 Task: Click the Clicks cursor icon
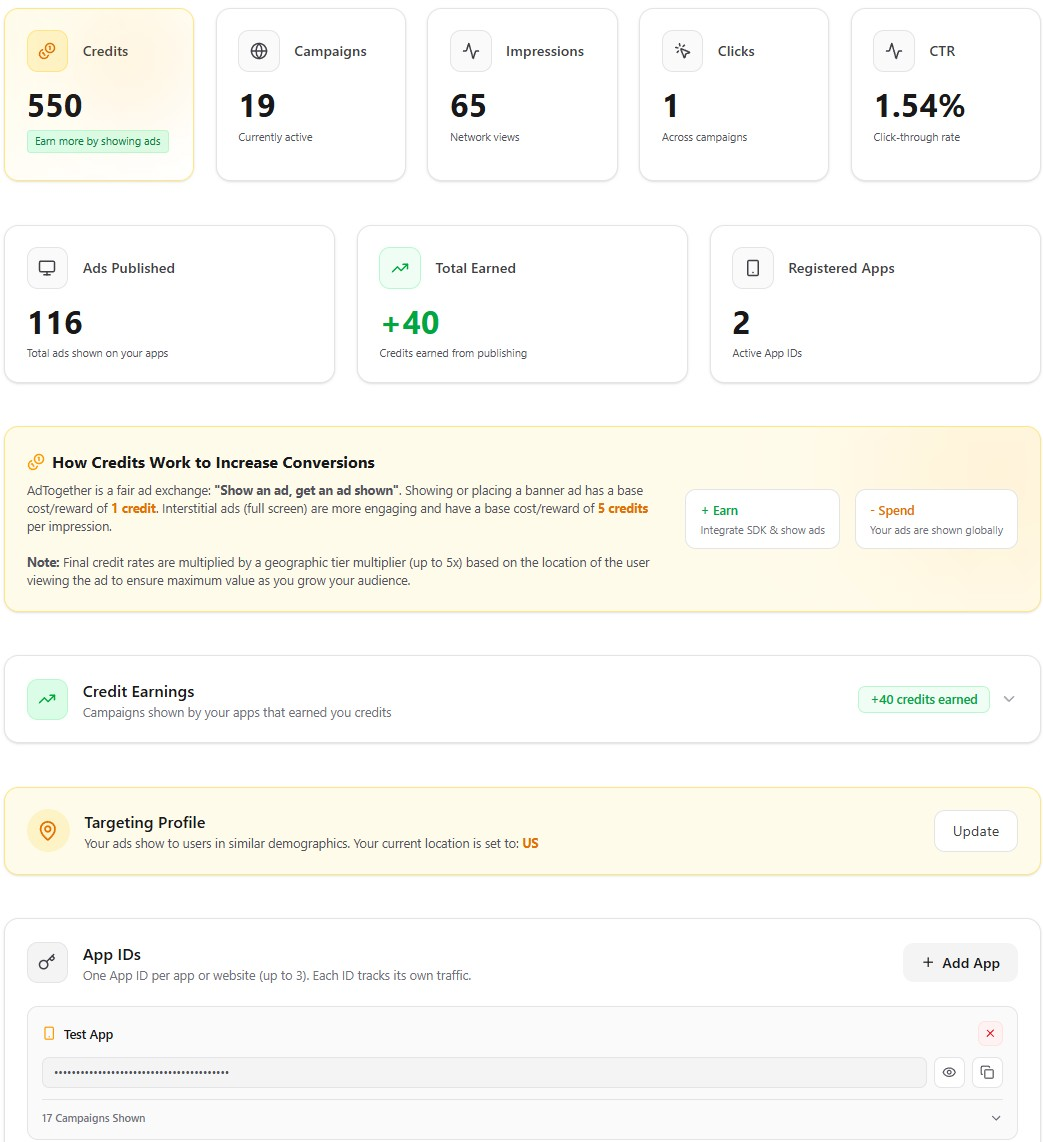[x=682, y=51]
